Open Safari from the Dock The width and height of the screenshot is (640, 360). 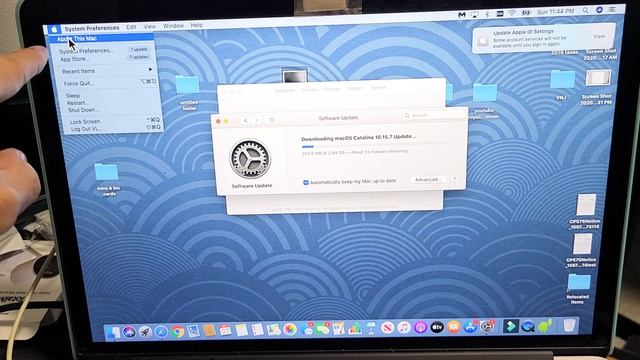(x=161, y=332)
